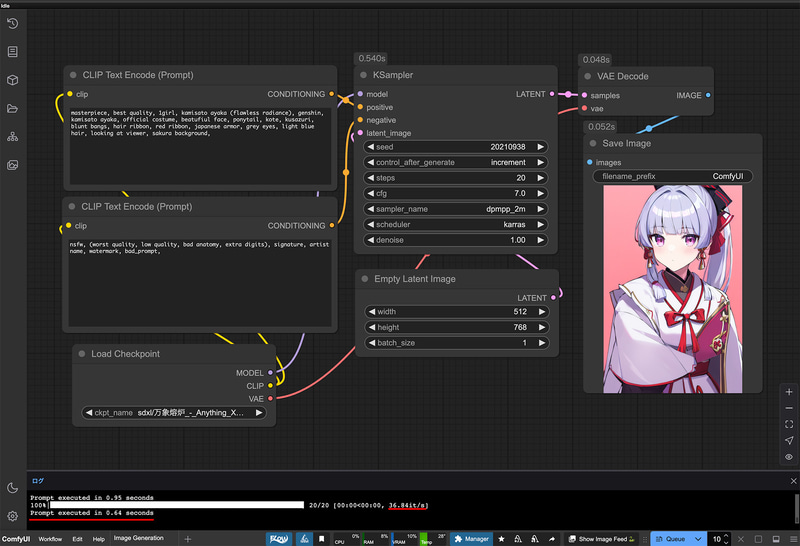Increase cfg with its right arrow
This screenshot has width=800, height=546.
coord(540,193)
